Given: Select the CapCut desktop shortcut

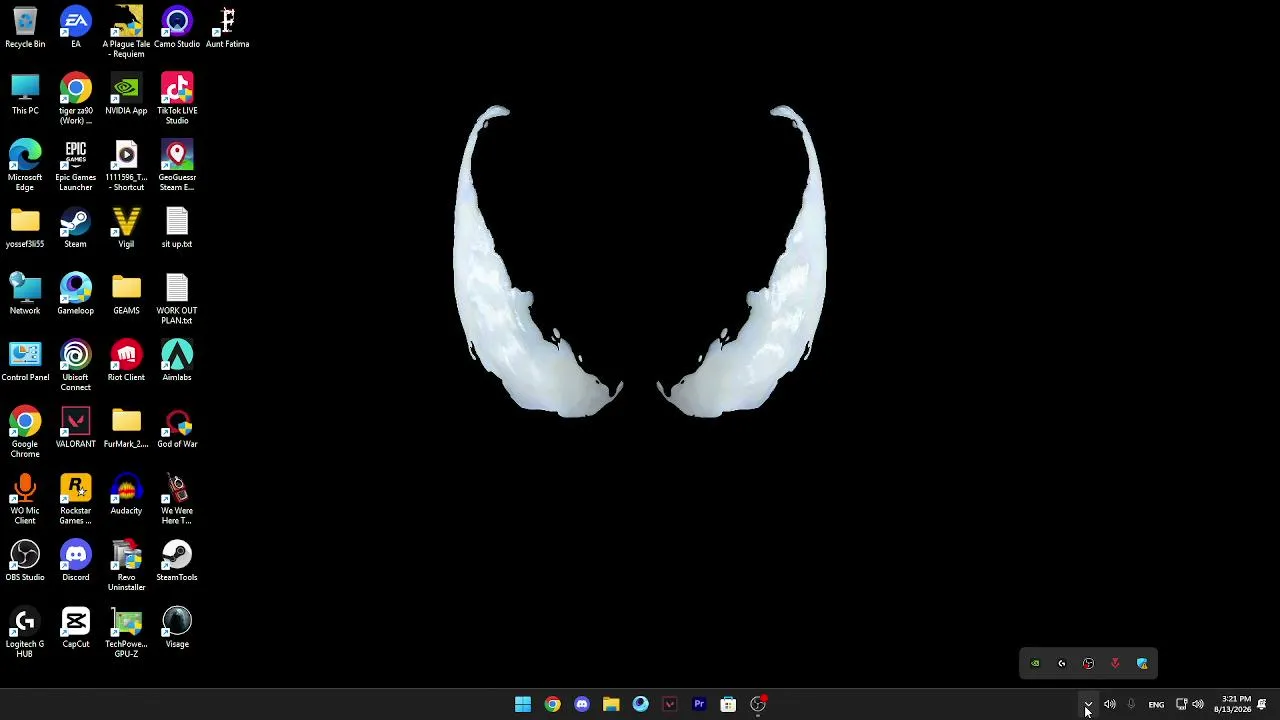Looking at the screenshot, I should tap(75, 628).
